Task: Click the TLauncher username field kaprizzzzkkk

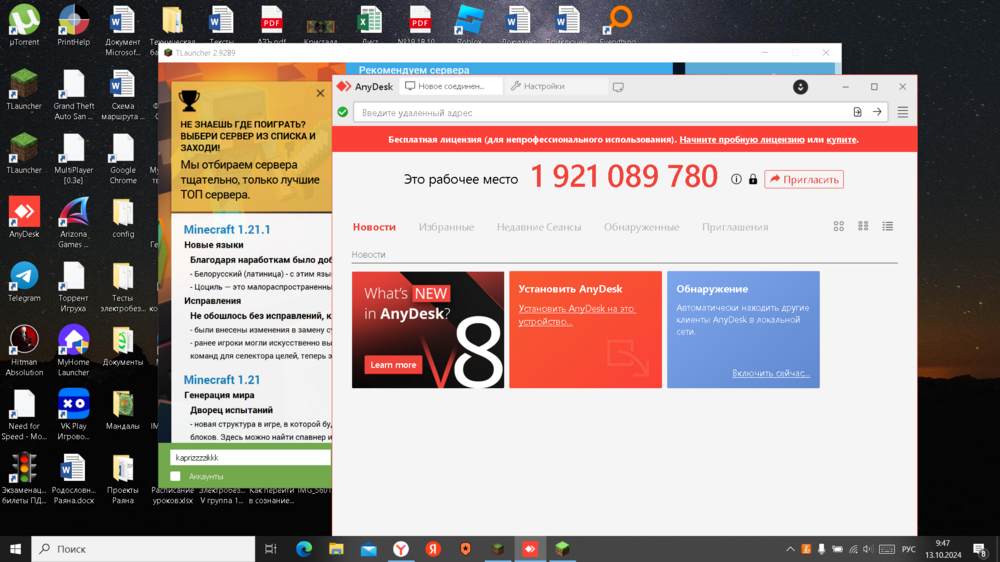Action: pyautogui.click(x=250, y=457)
